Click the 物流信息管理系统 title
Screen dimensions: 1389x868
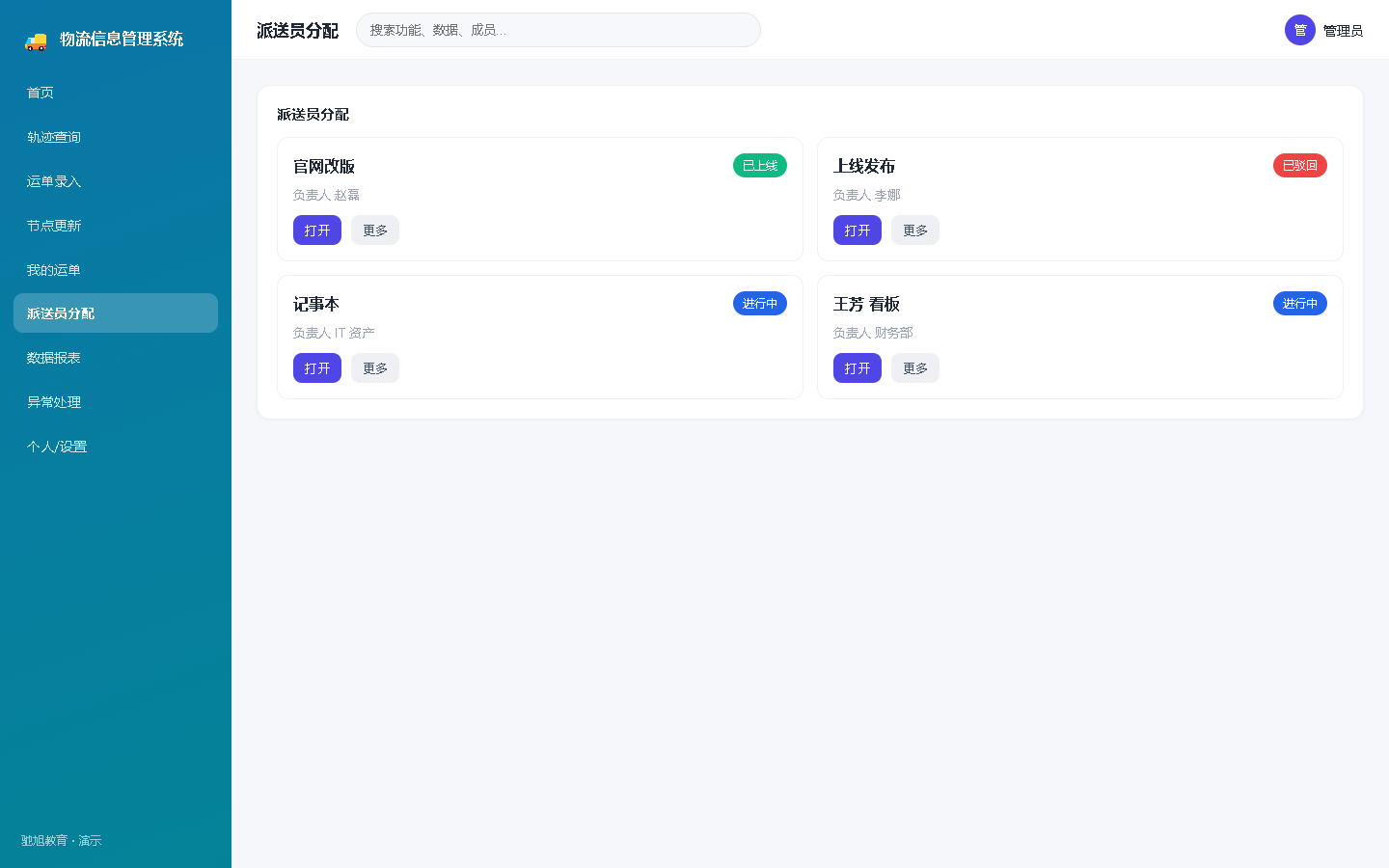tap(122, 40)
